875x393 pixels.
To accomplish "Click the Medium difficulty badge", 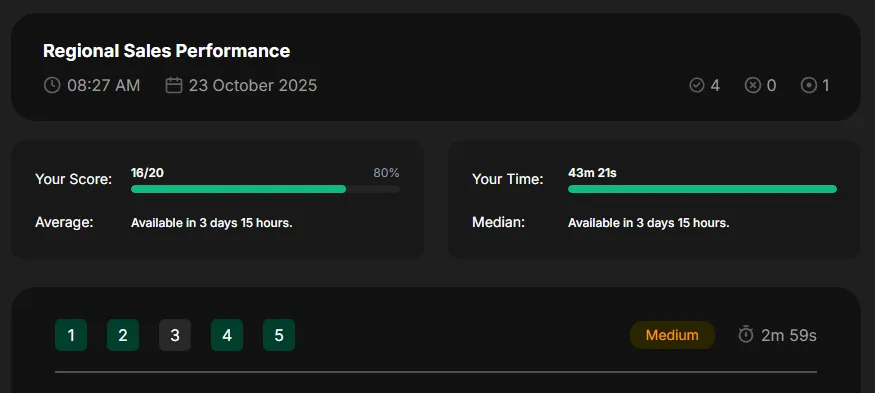I will tap(672, 335).
